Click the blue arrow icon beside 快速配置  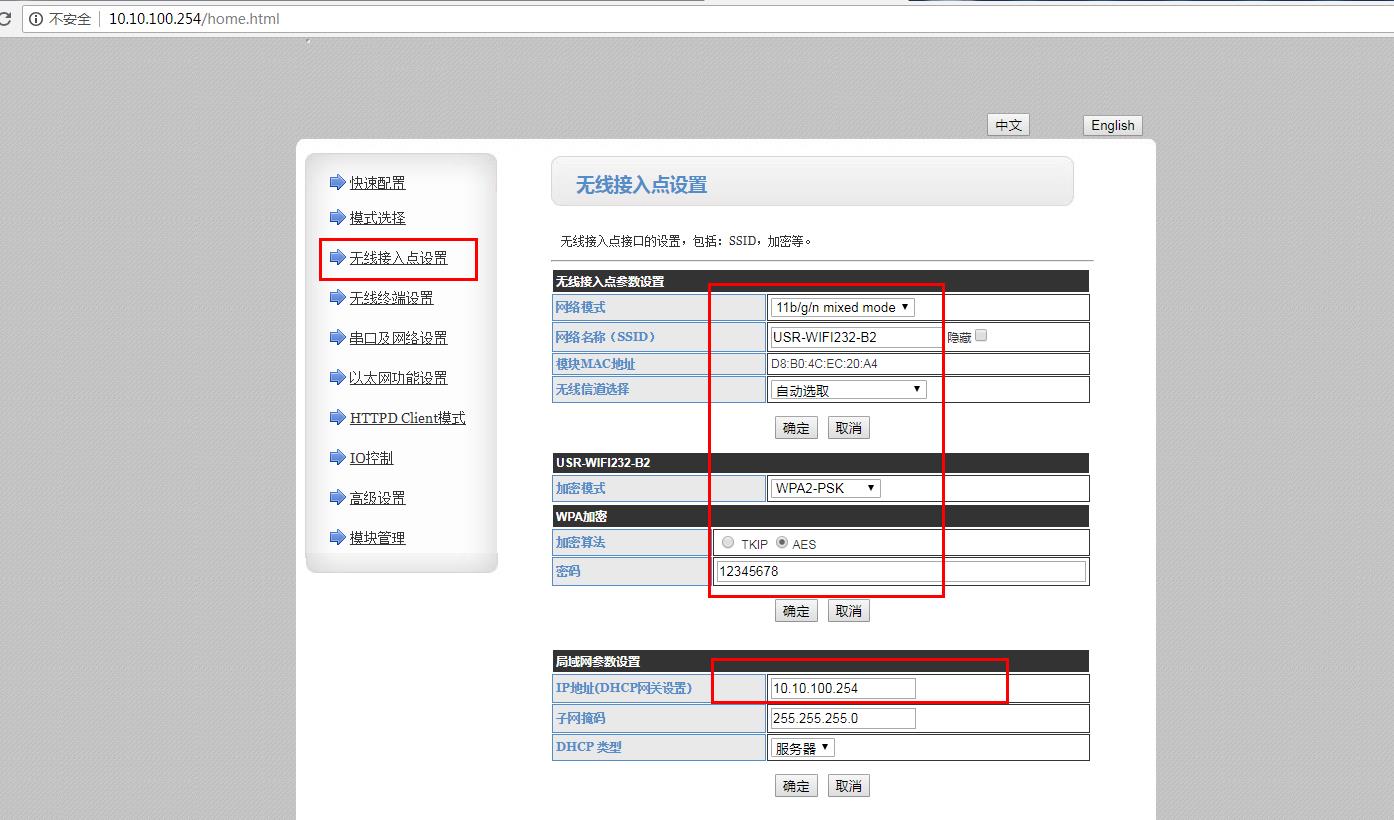(x=337, y=183)
